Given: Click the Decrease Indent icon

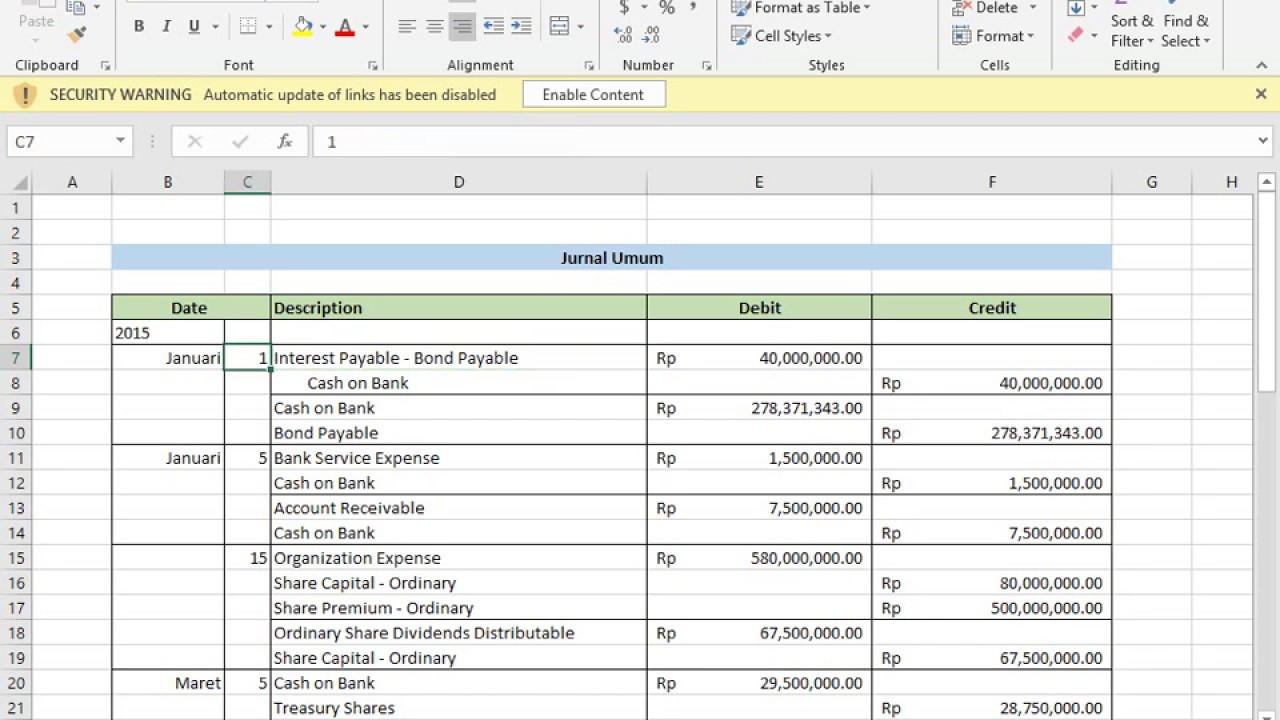Looking at the screenshot, I should [493, 27].
